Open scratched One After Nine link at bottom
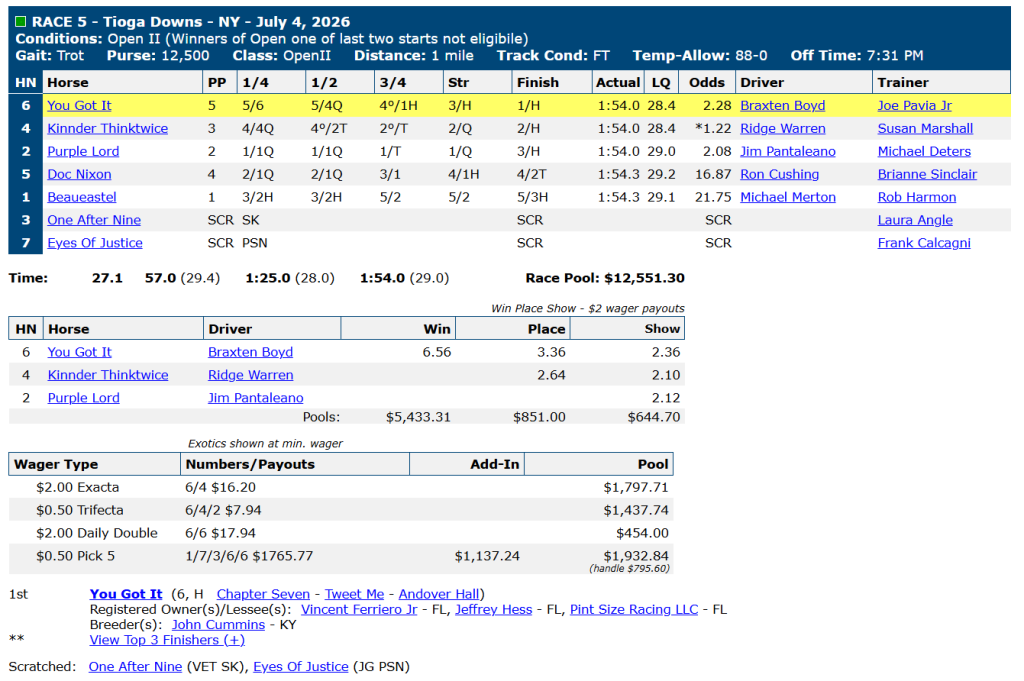The width and height of the screenshot is (1024, 681). click(x=135, y=667)
